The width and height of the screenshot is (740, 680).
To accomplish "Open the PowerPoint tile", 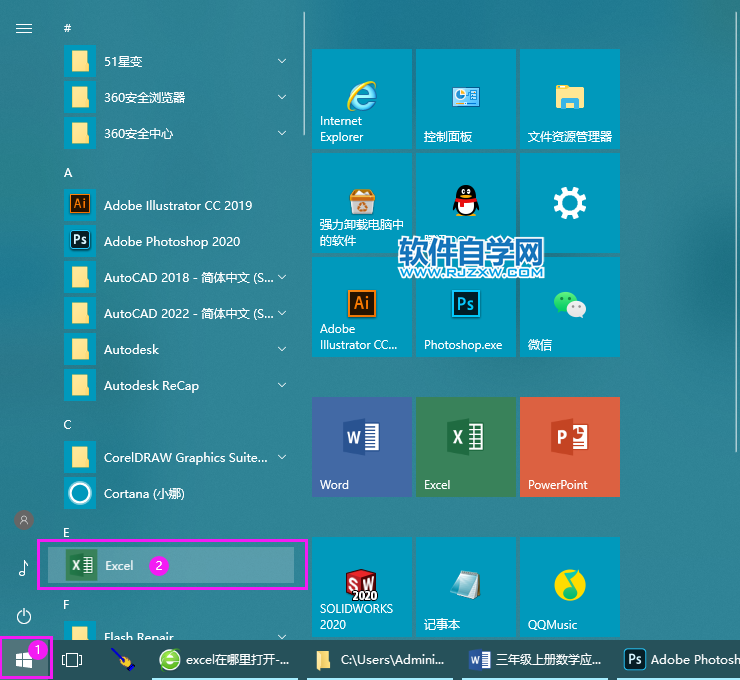I will [x=569, y=446].
